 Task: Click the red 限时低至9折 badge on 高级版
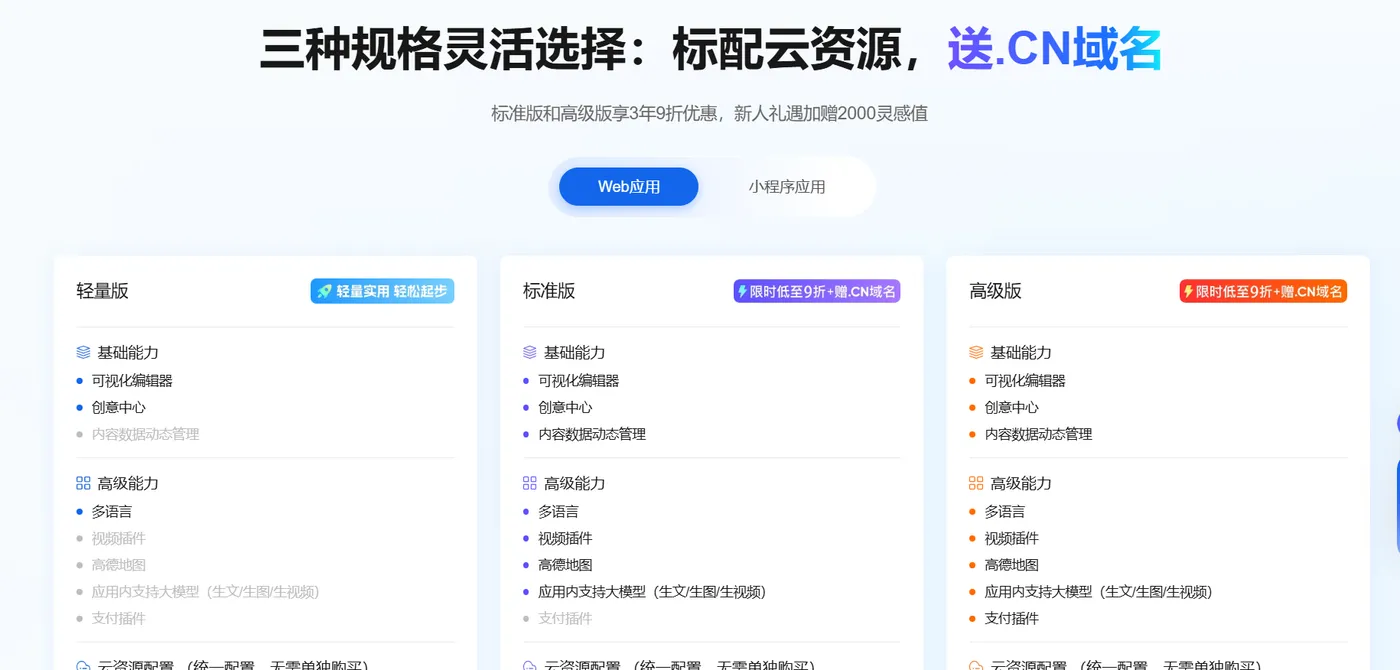click(1263, 291)
